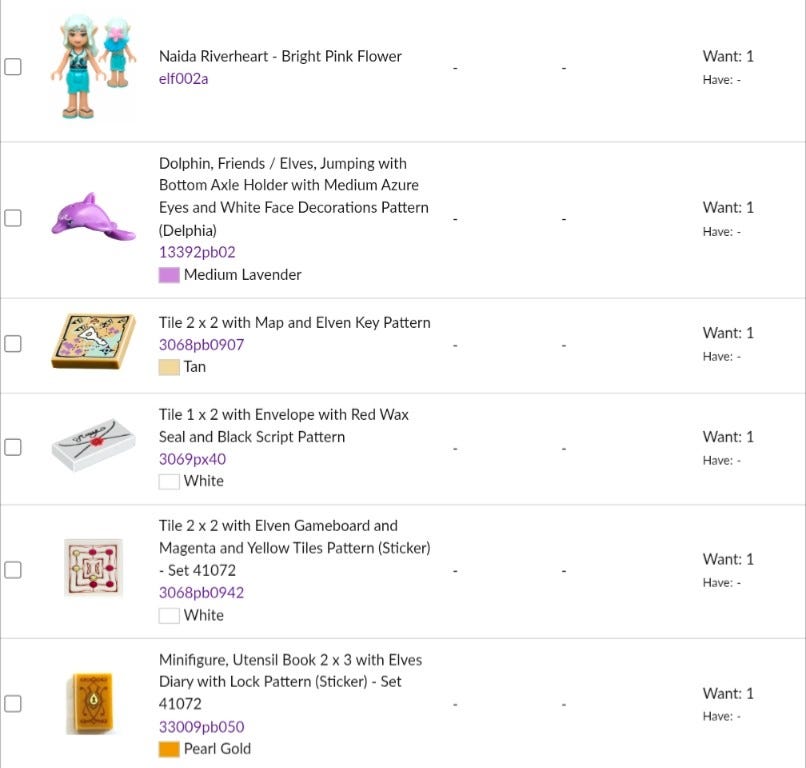Image resolution: width=806 pixels, height=768 pixels.
Task: Click the lavender dolphin Delphia image
Action: click(93, 217)
